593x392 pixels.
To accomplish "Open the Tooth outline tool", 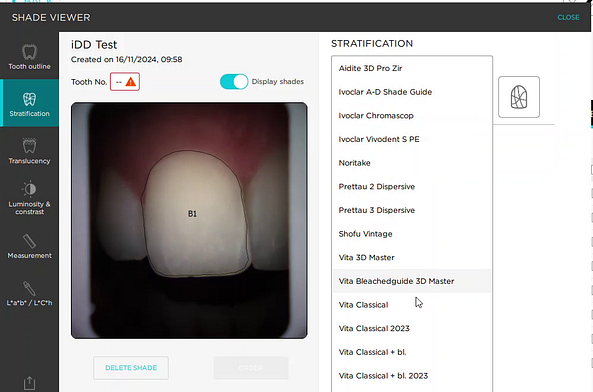I will pyautogui.click(x=29, y=57).
